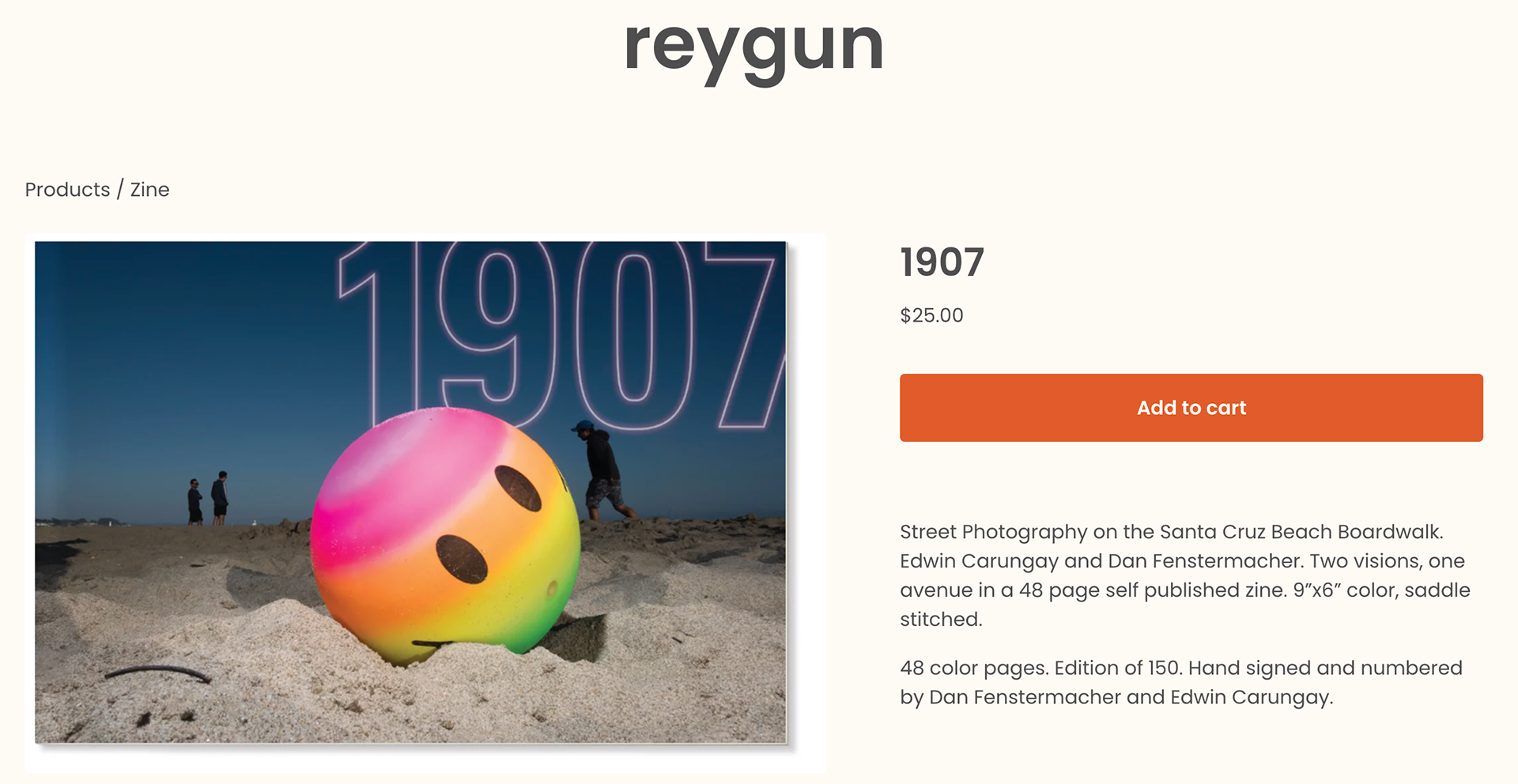The width and height of the screenshot is (1518, 784).
Task: Click the reygun site logo
Action: coord(753,49)
